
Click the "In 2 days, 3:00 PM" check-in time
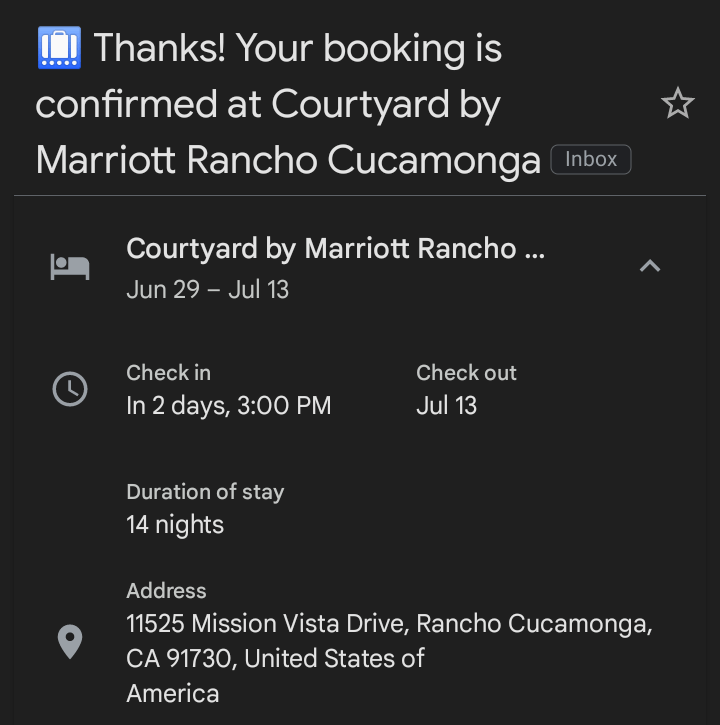pos(228,406)
